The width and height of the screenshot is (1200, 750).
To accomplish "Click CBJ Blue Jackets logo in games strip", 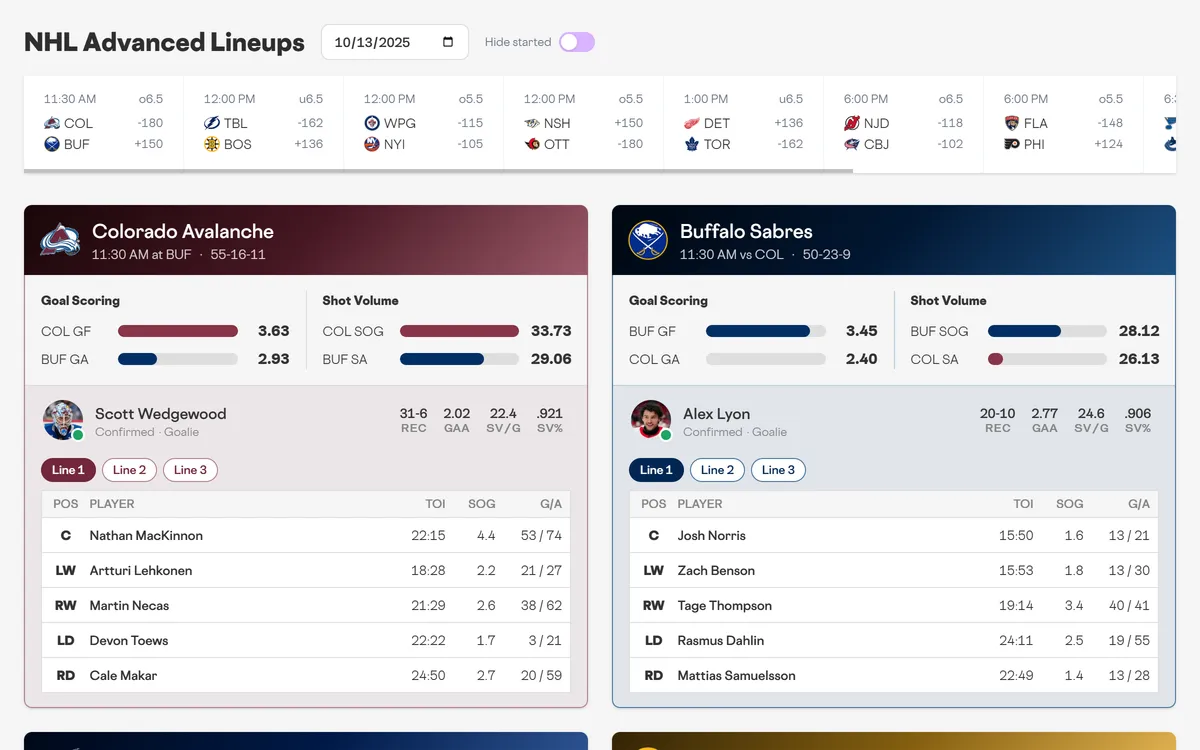I will tap(852, 144).
